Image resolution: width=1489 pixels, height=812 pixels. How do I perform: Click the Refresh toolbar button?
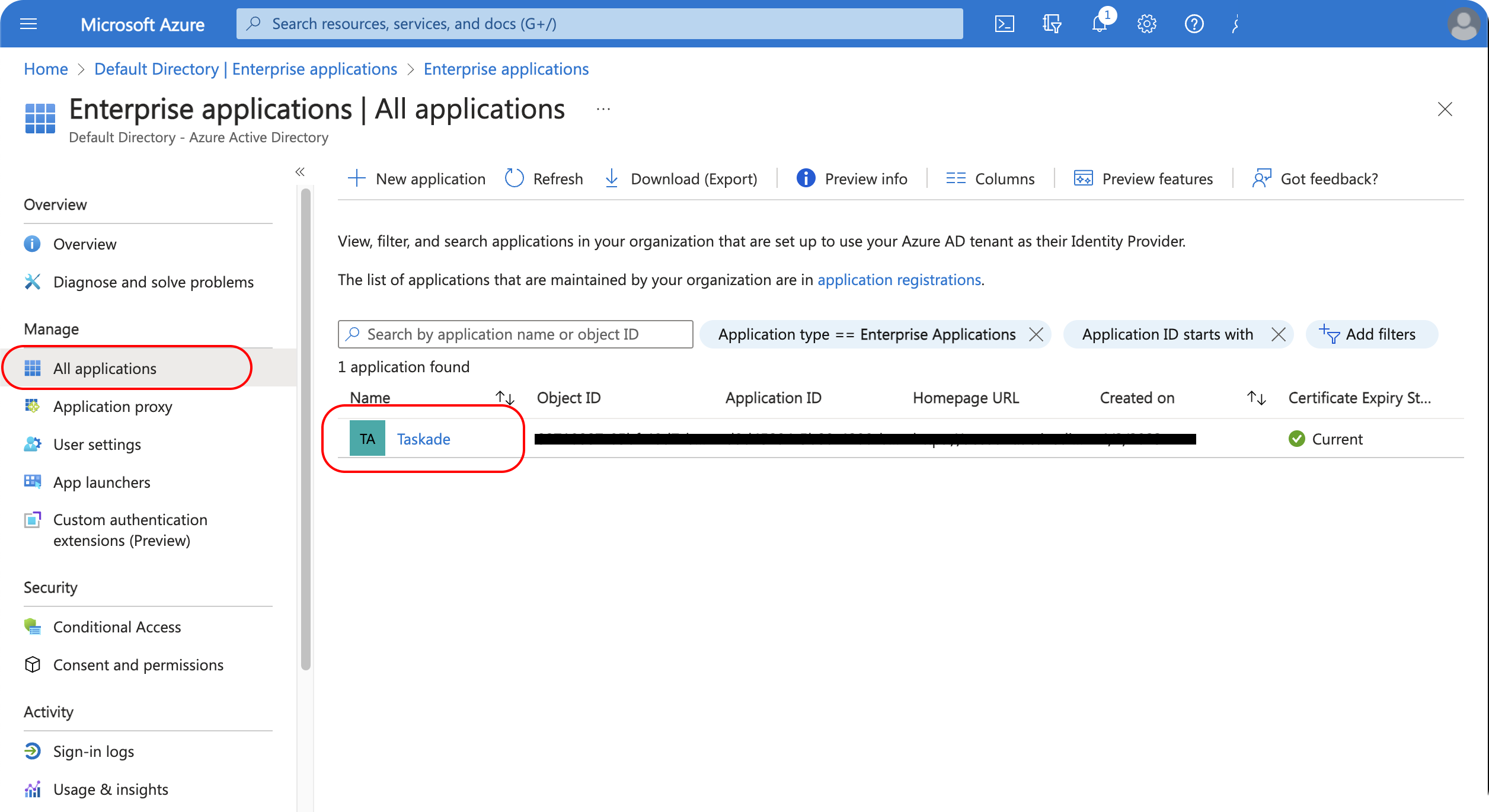click(x=544, y=178)
